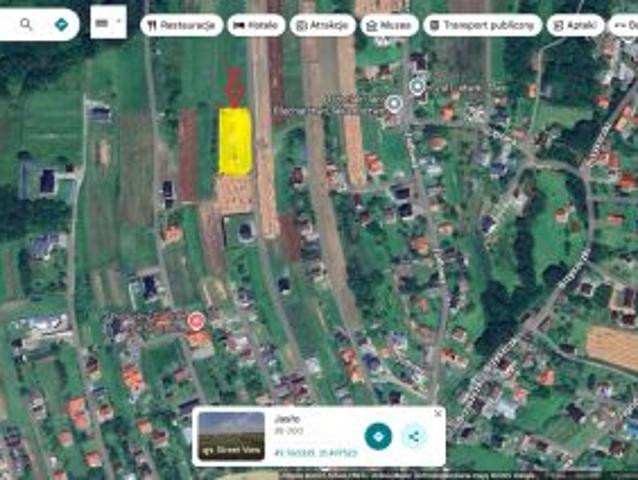
Task: Select the Apteki category chip
Action: click(576, 25)
